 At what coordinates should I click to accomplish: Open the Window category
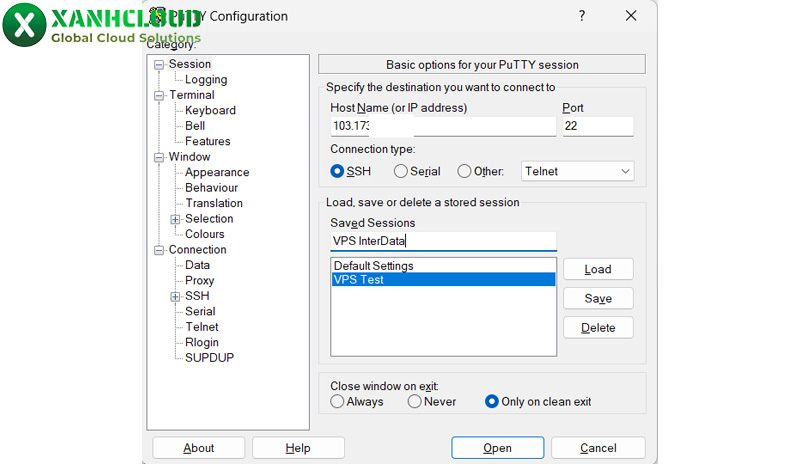pyautogui.click(x=189, y=157)
